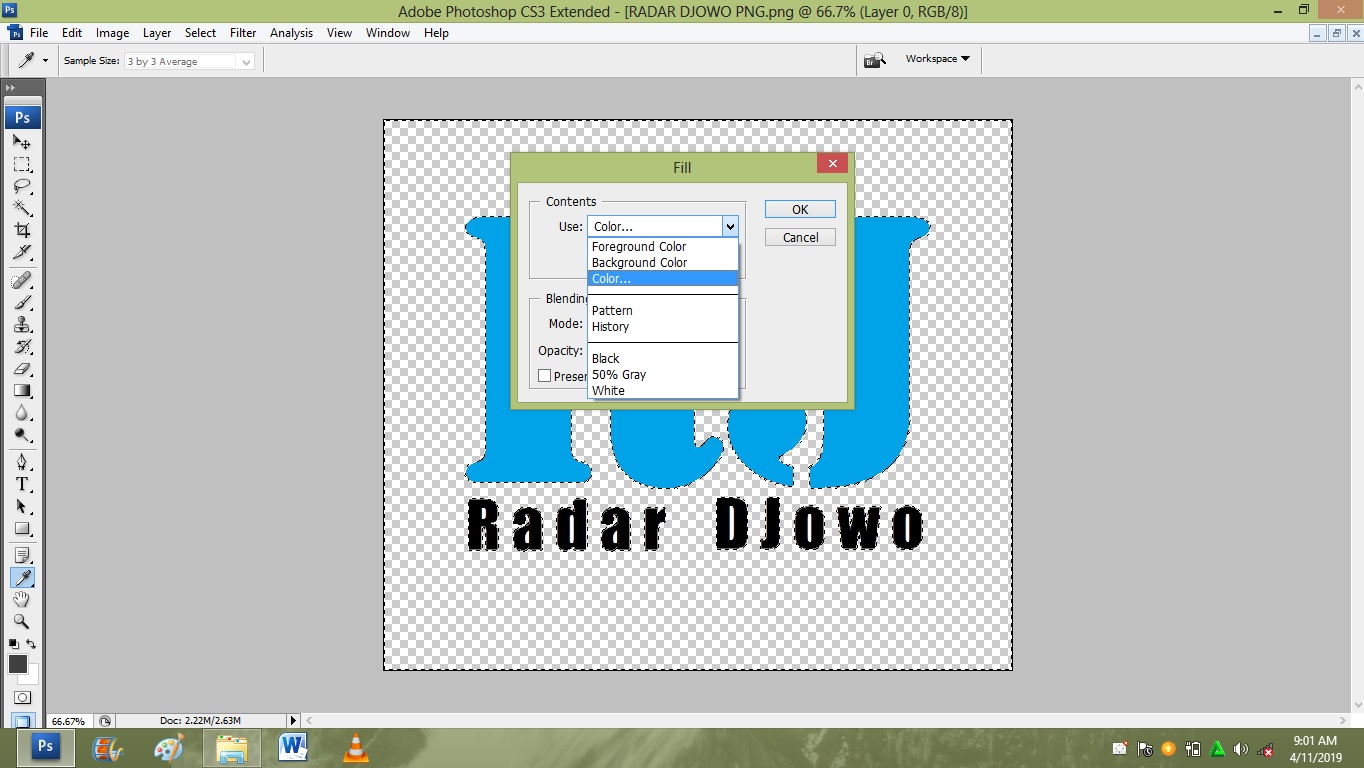Click the Doc: 2.22M/2.63M status text
Image resolution: width=1364 pixels, height=768 pixels.
(200, 721)
